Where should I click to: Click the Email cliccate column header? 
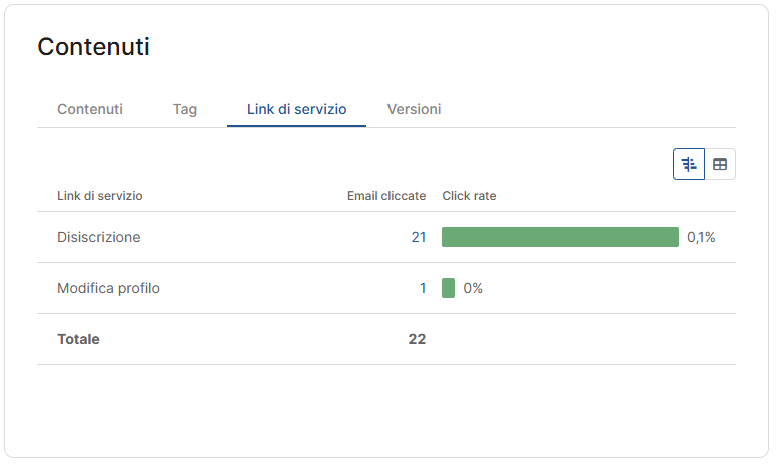tap(387, 196)
